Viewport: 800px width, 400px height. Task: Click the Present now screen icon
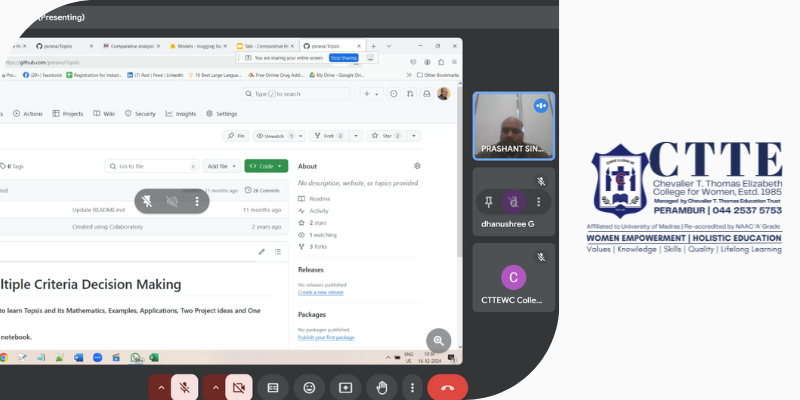[x=345, y=388]
